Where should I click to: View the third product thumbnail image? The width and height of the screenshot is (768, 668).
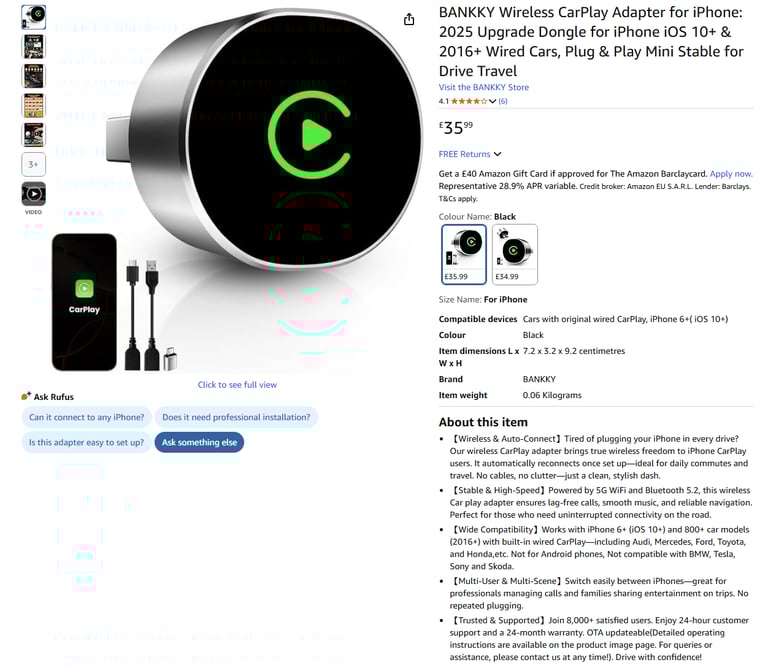33,76
